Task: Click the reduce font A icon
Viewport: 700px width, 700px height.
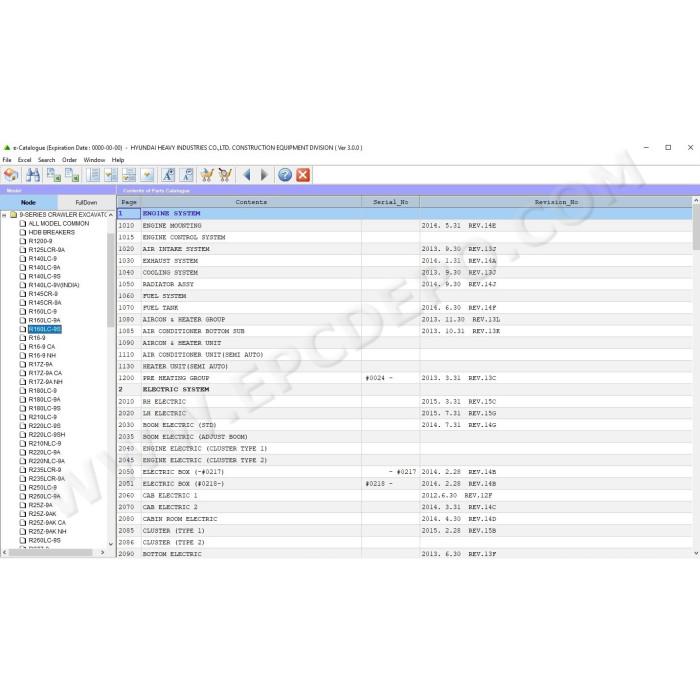Action: tap(188, 175)
